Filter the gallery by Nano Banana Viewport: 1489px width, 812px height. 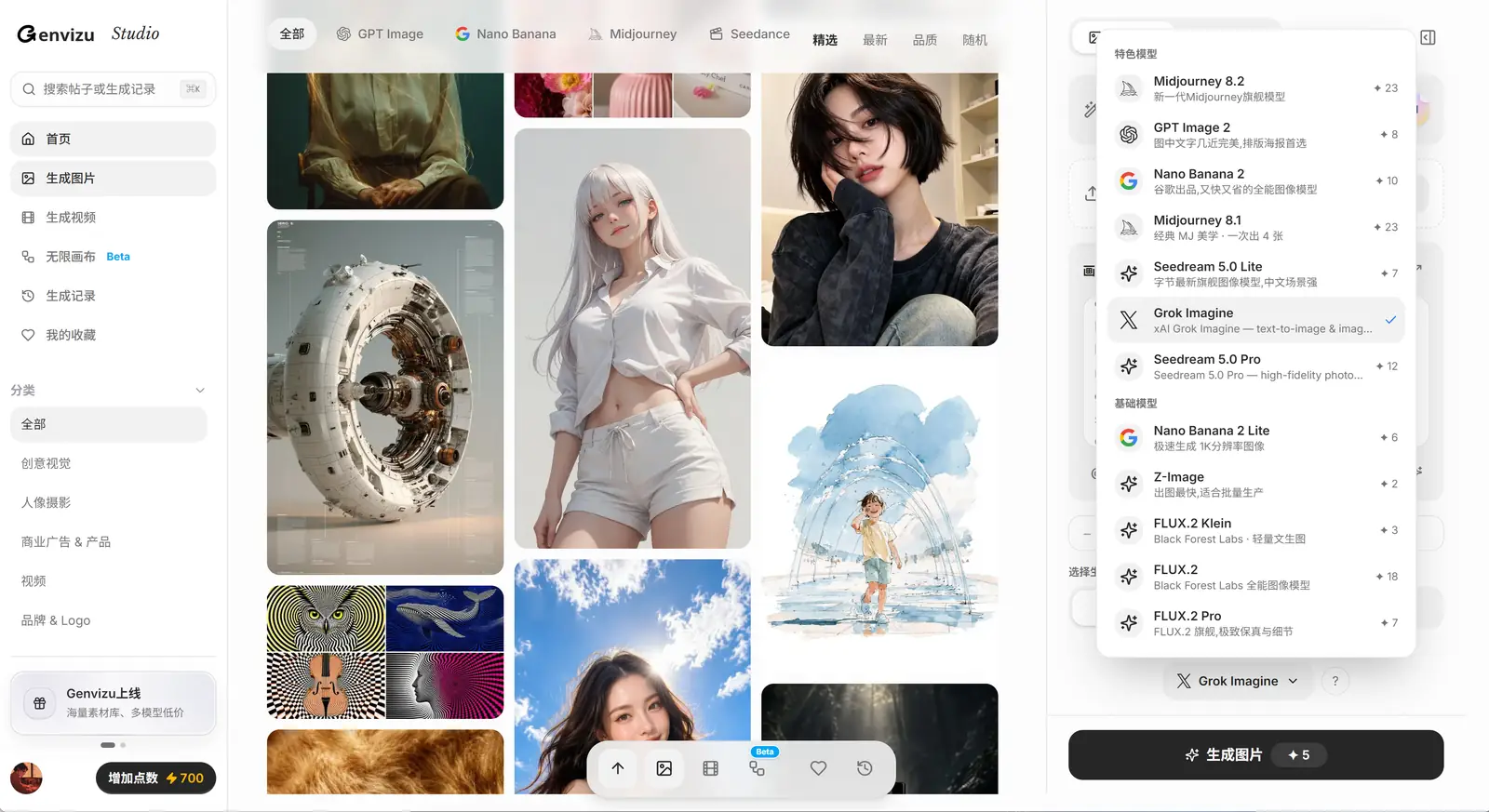pyautogui.click(x=505, y=33)
